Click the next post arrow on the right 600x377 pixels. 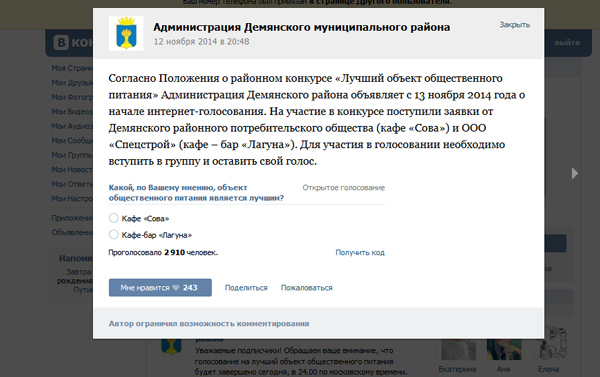click(x=574, y=173)
